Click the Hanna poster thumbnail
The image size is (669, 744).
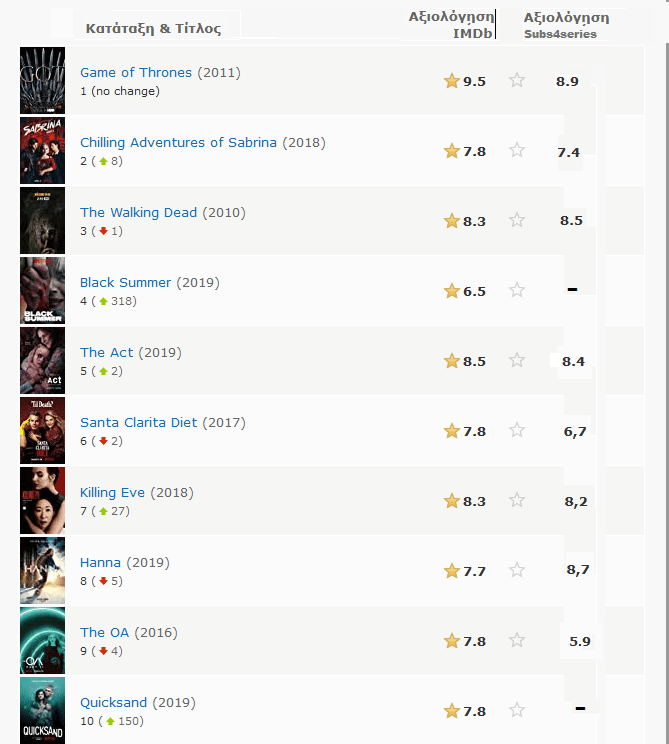tap(42, 570)
